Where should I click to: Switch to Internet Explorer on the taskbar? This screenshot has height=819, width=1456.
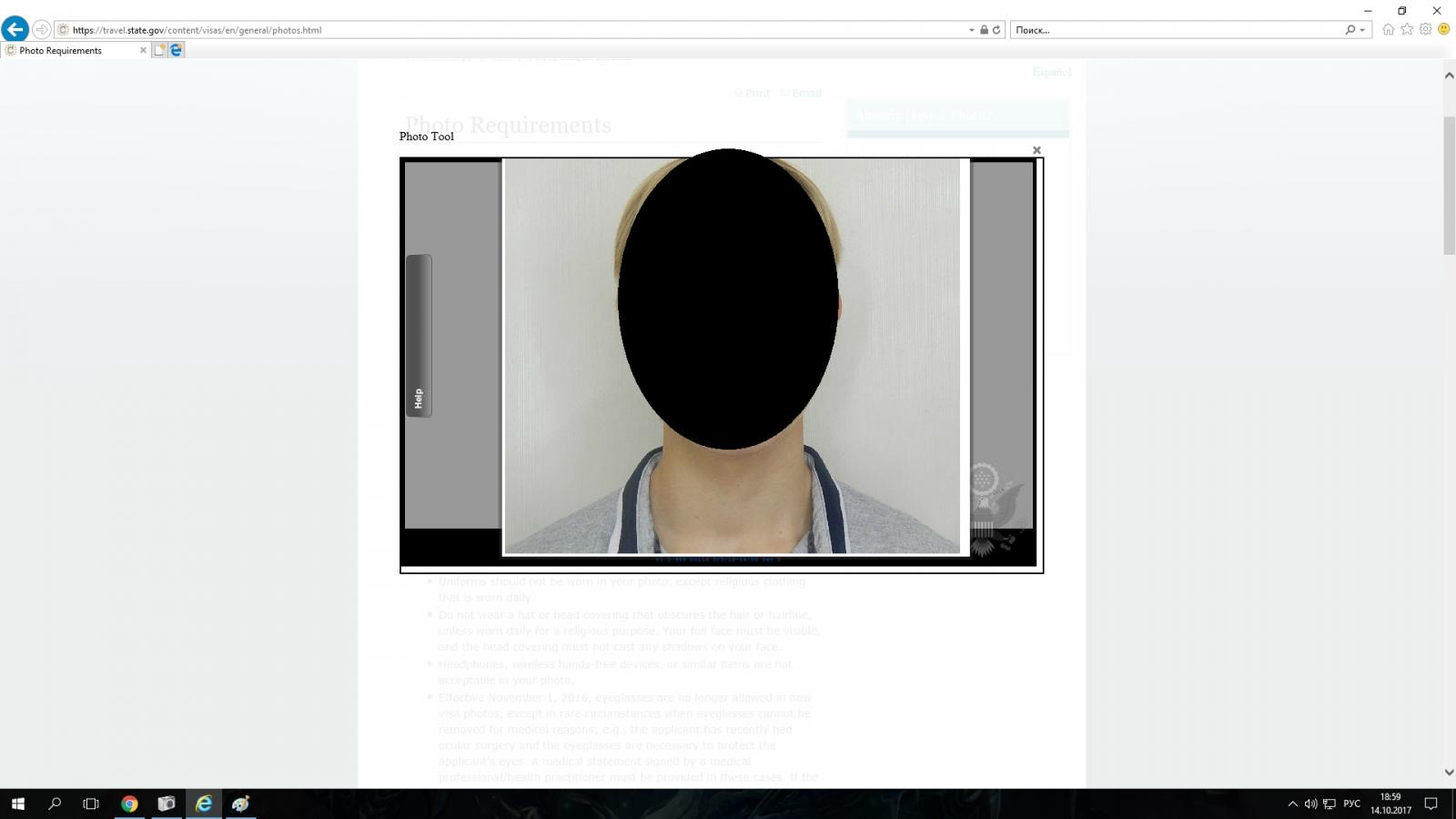click(204, 804)
